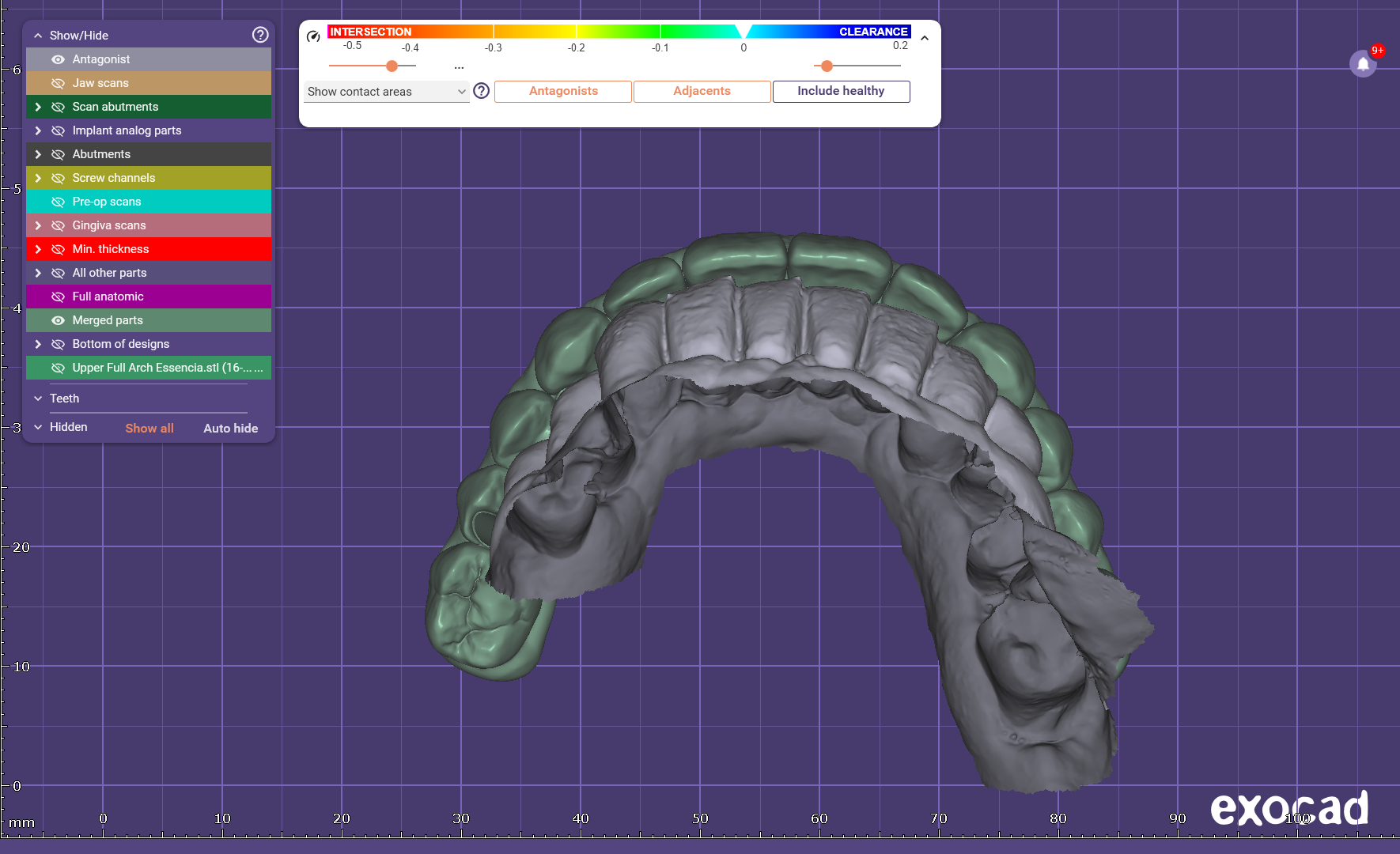Click the help icon beside contact areas dropdown
1400x854 pixels.
[x=481, y=91]
